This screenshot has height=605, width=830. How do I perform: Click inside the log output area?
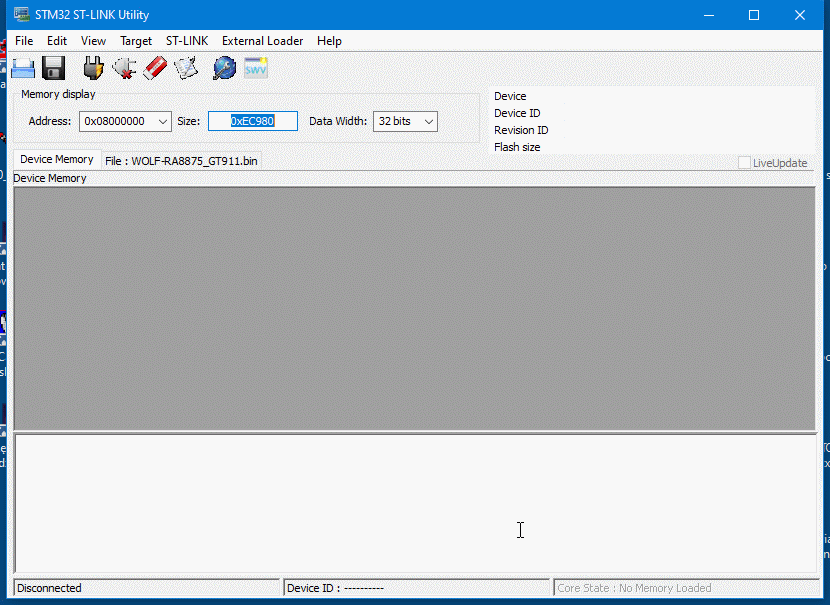pyautogui.click(x=415, y=503)
